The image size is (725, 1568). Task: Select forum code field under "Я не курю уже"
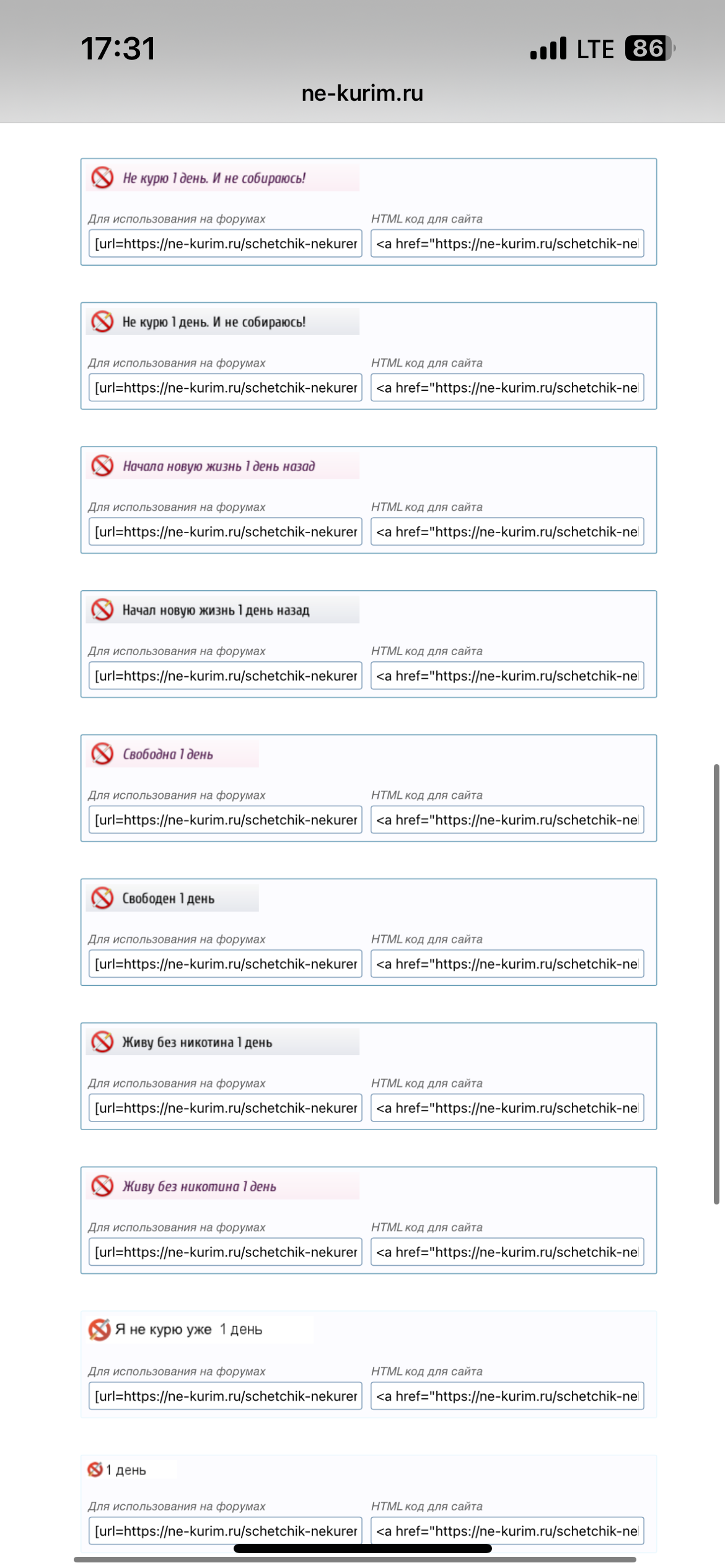tap(226, 1396)
